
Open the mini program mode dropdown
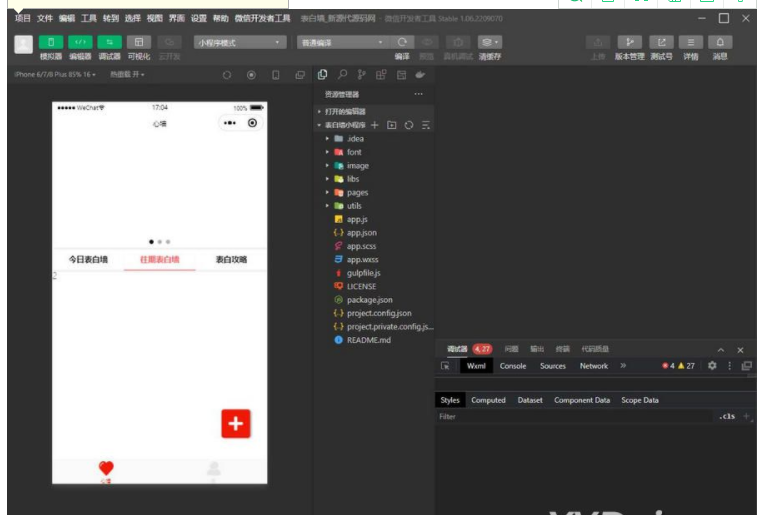point(240,42)
